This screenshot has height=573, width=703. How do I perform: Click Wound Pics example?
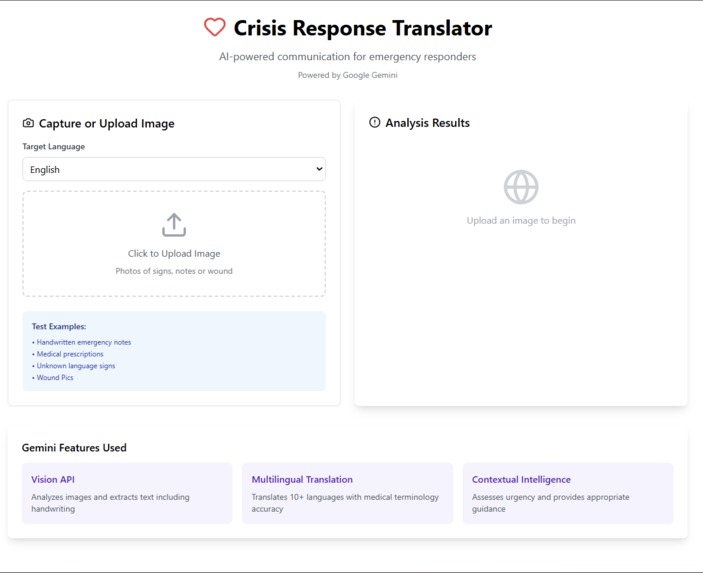point(55,378)
